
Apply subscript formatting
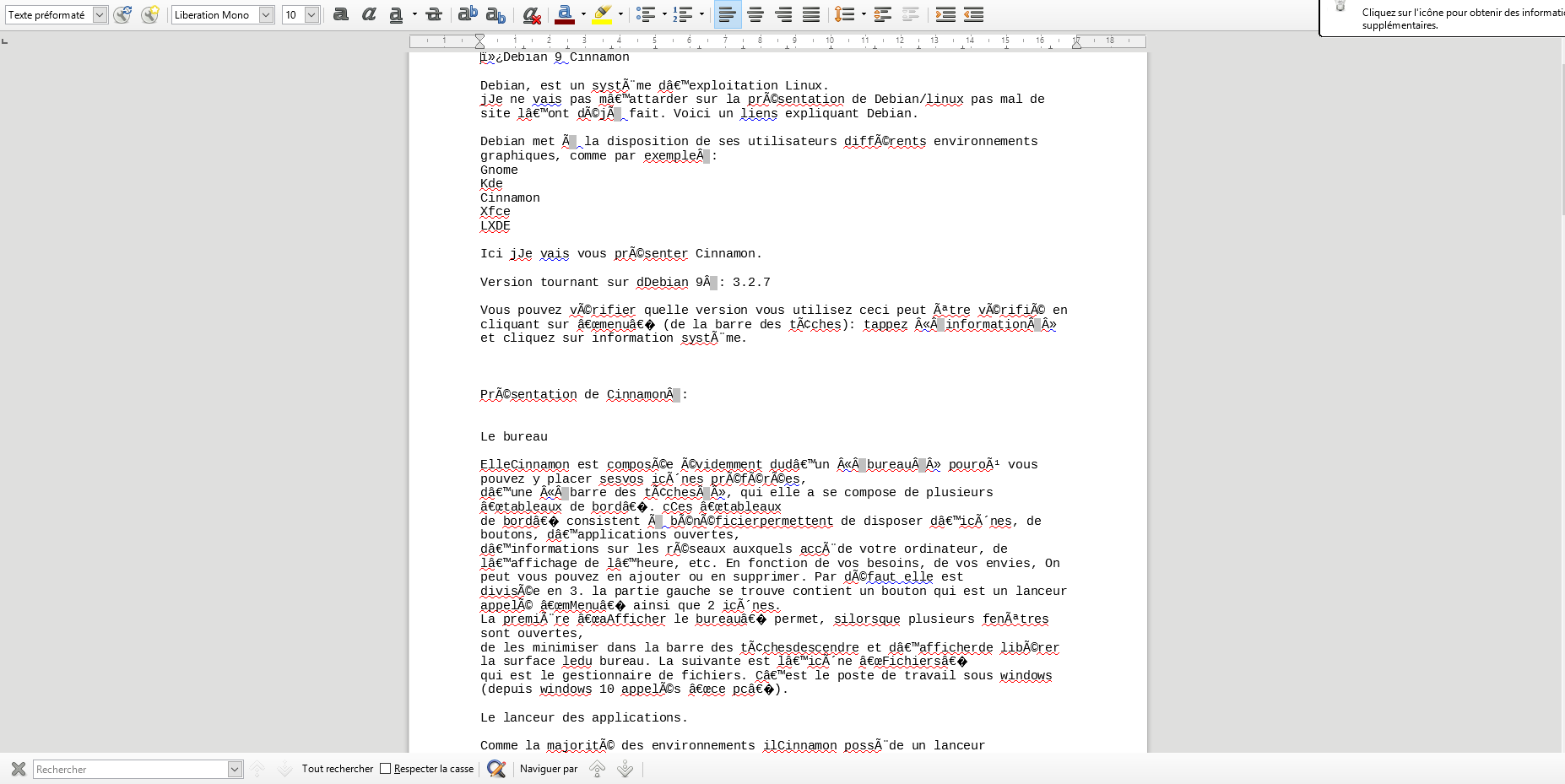(x=496, y=14)
